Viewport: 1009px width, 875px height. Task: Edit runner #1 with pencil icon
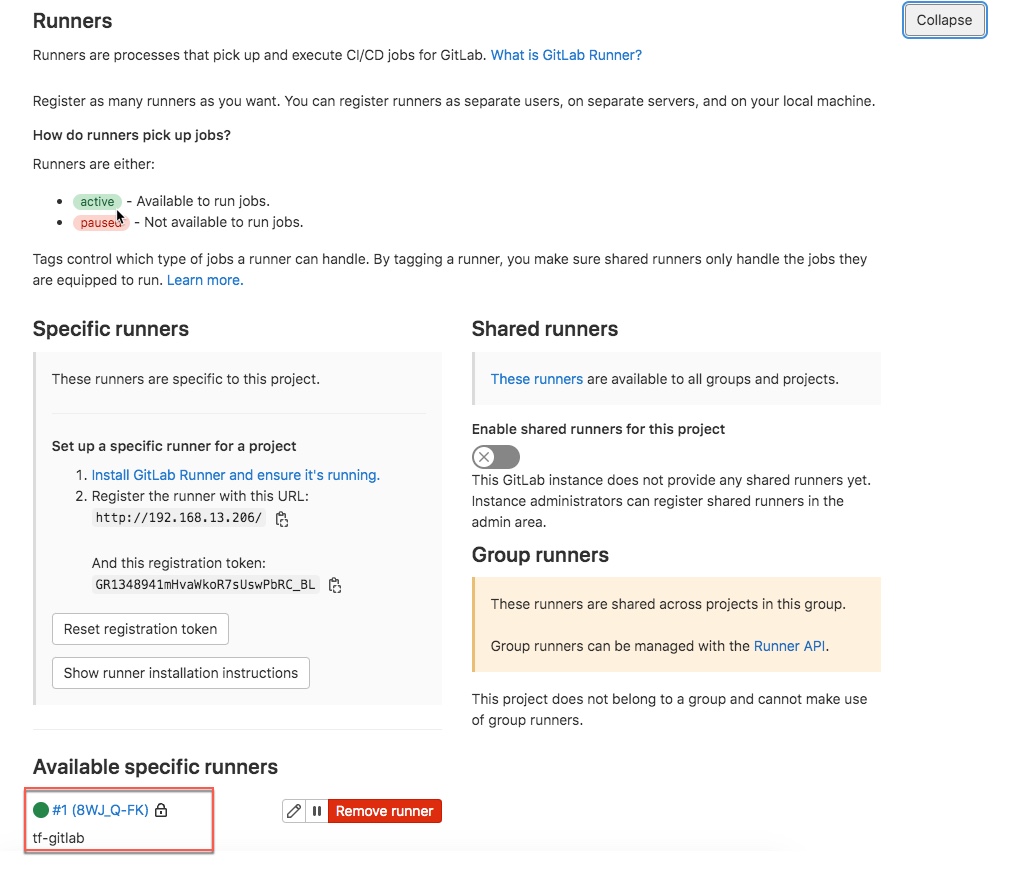[294, 811]
